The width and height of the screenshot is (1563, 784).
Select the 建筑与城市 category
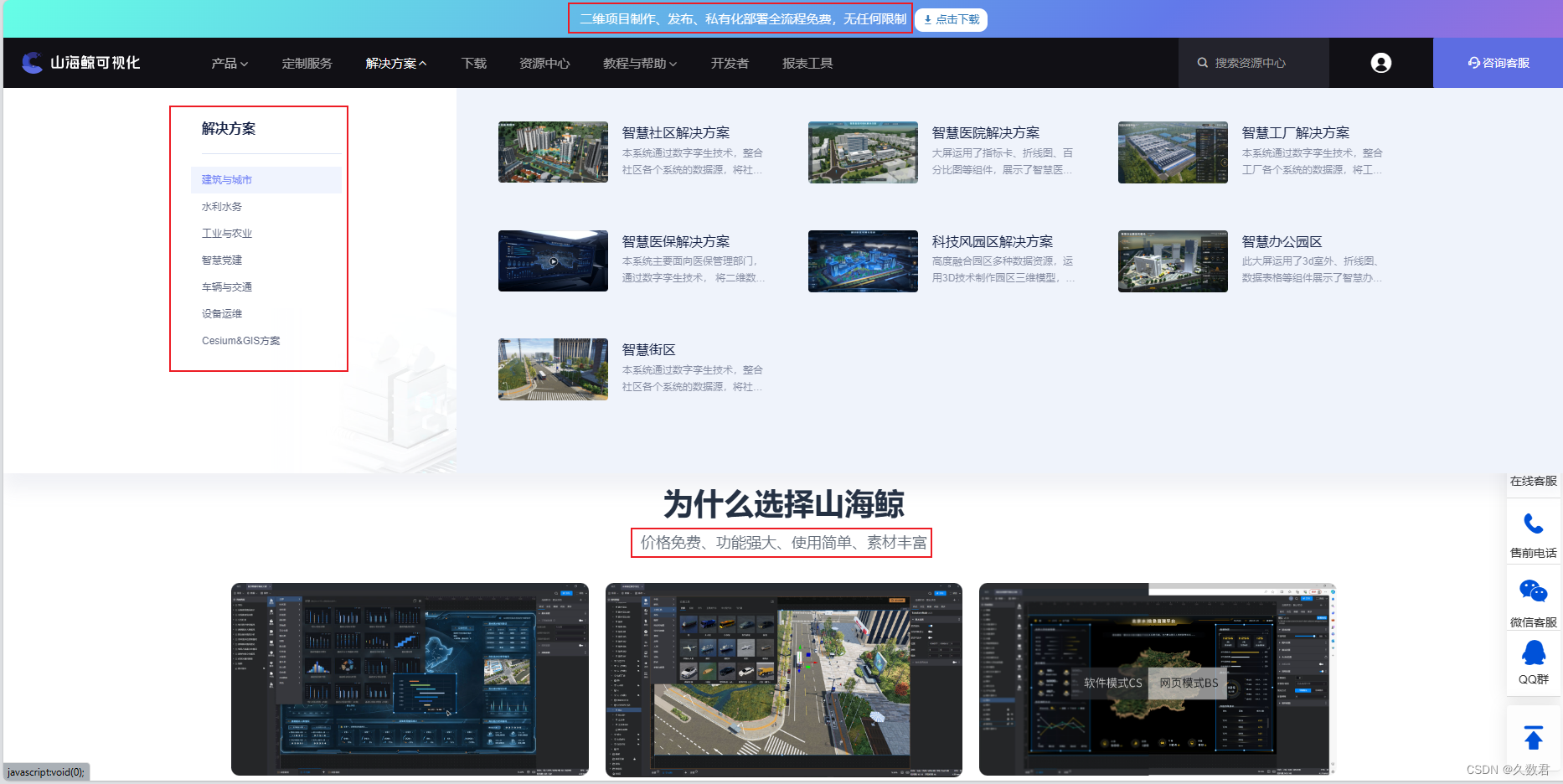point(266,180)
